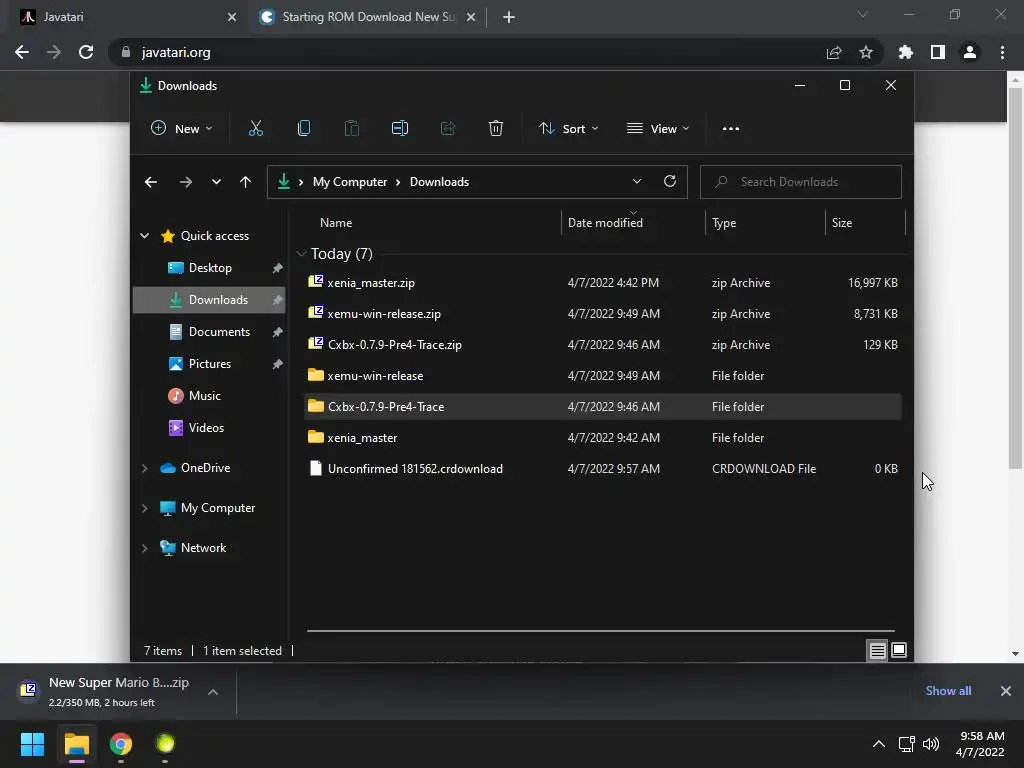Click the Search Downloads field
This screenshot has height=768, width=1024.
coord(801,182)
